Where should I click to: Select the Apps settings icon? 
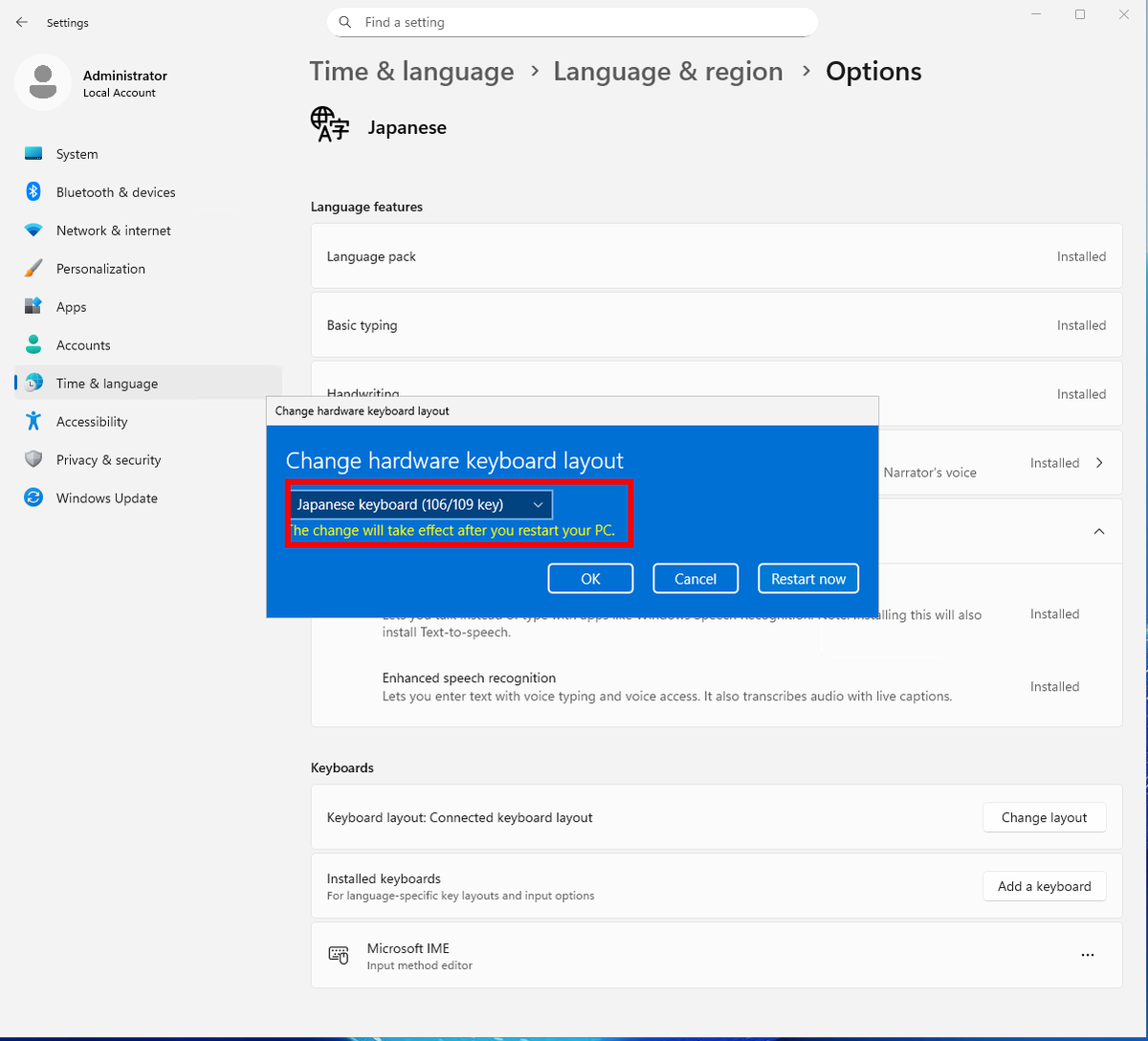click(33, 306)
